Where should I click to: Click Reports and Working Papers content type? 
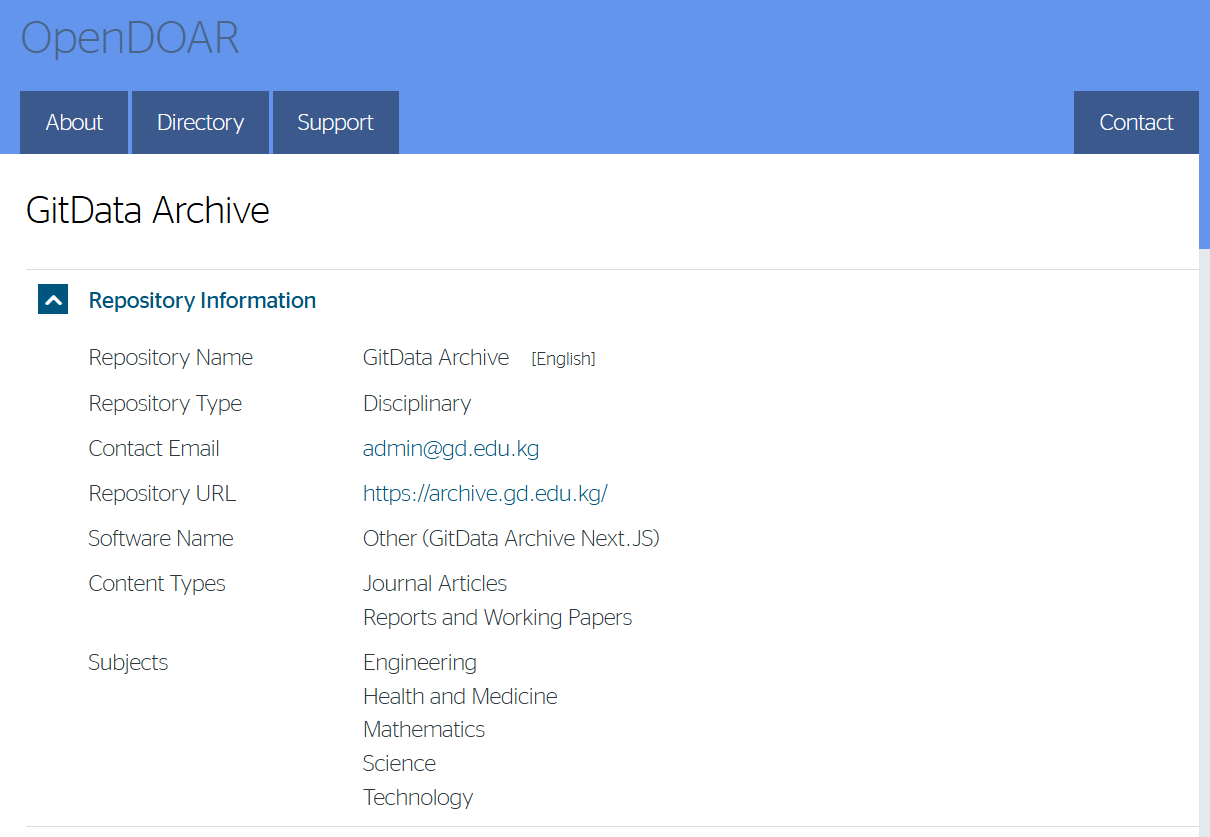point(497,617)
